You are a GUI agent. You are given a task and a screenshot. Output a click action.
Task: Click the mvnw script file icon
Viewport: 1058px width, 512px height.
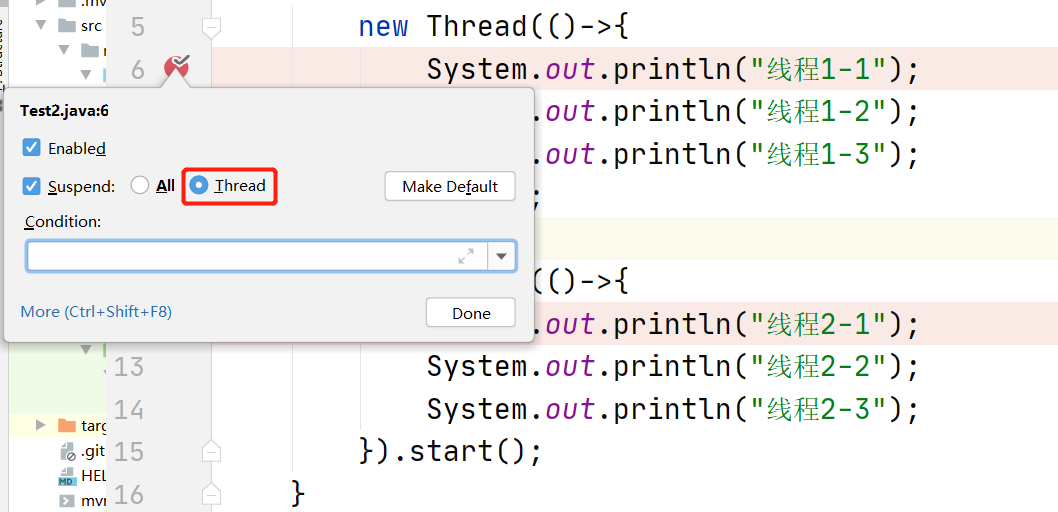67,501
